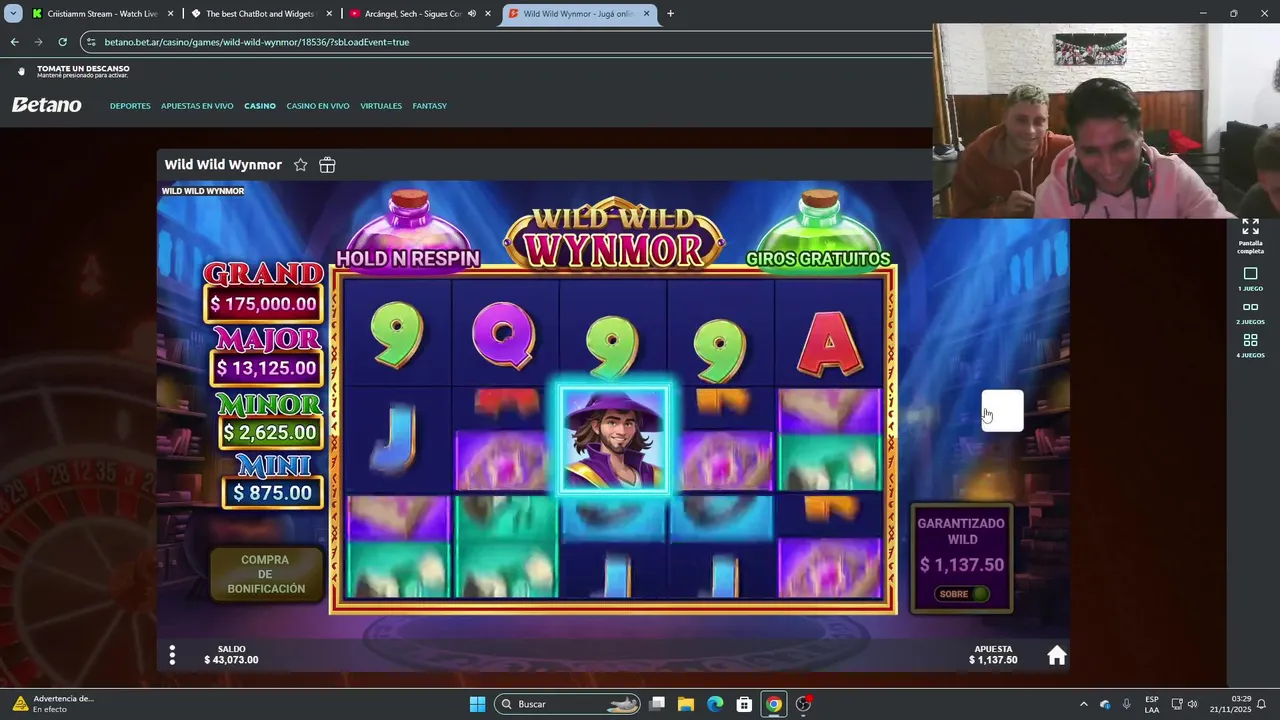Click the Mini jackpot $875.00
This screenshot has height=720, width=1280.
[x=272, y=492]
